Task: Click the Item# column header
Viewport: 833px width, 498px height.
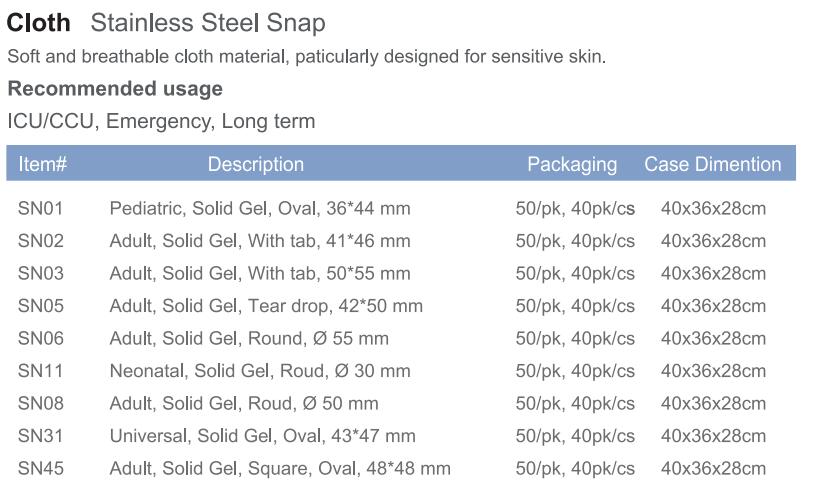Action: [42, 164]
